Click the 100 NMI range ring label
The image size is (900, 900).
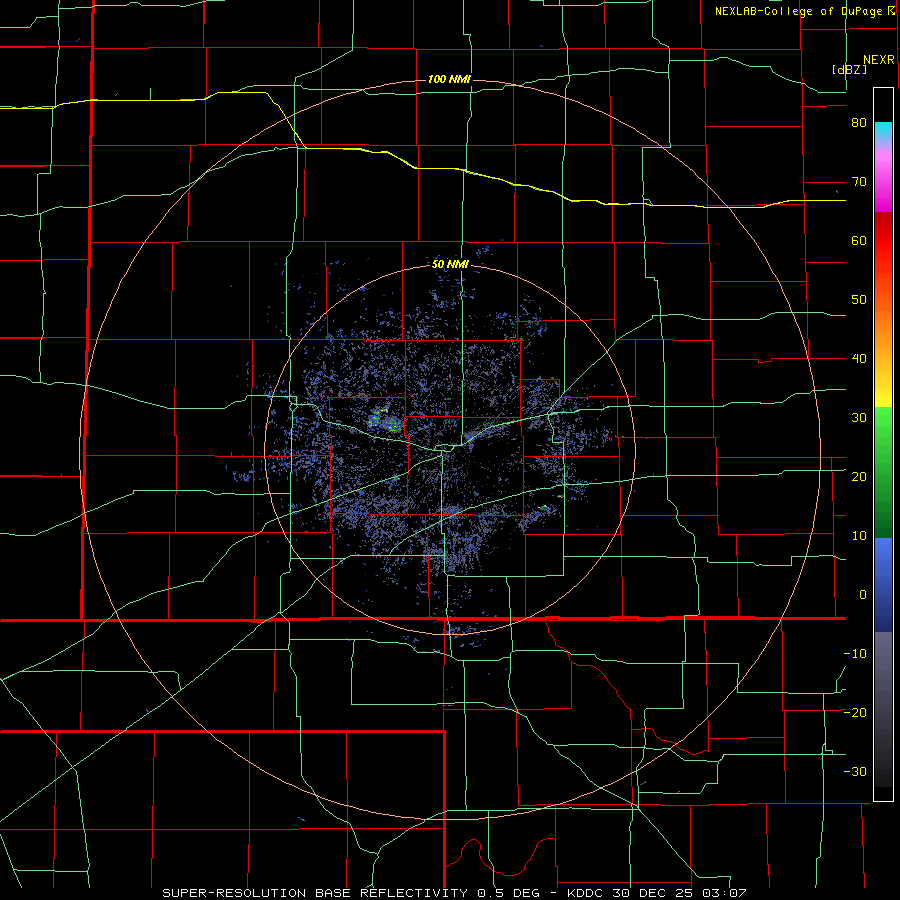tap(449, 79)
